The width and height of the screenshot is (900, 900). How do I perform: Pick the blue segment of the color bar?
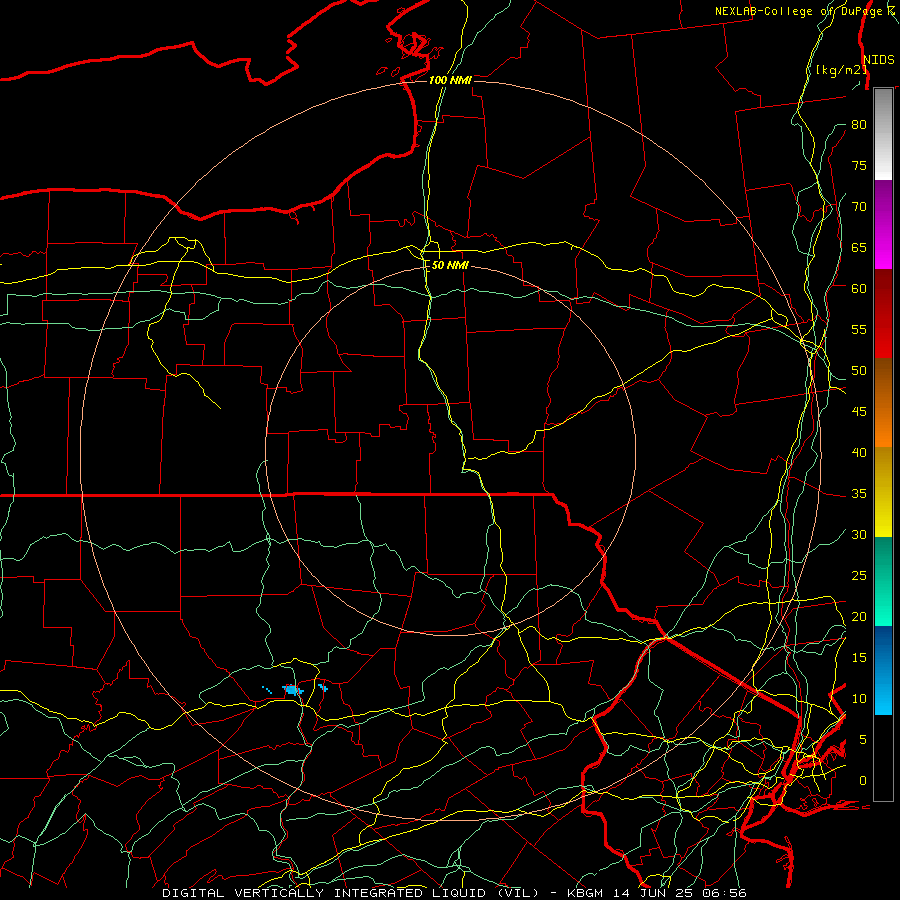pos(883,670)
